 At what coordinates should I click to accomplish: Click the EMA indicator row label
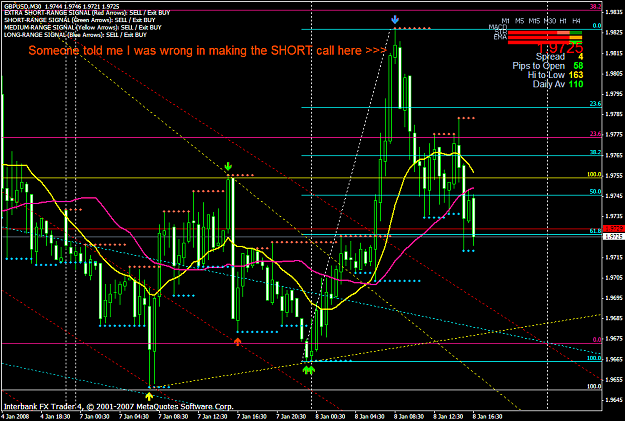[x=500, y=37]
